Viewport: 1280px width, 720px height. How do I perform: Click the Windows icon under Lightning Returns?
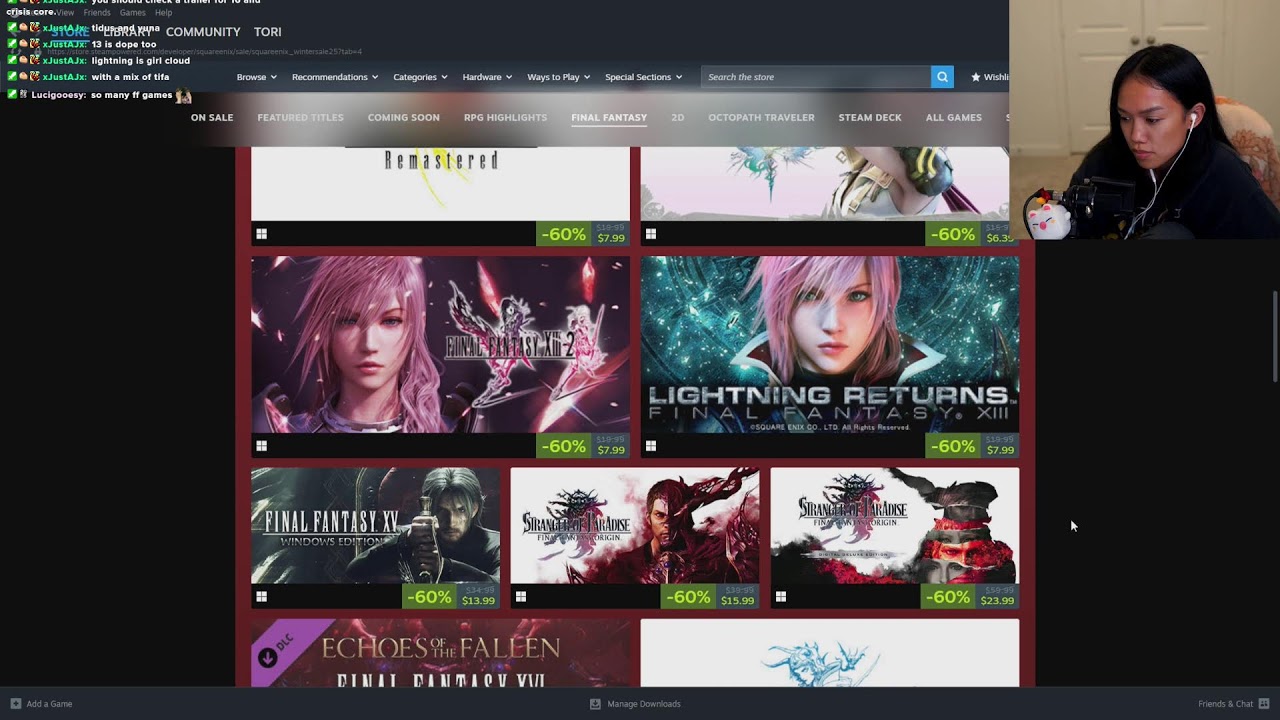pos(651,446)
